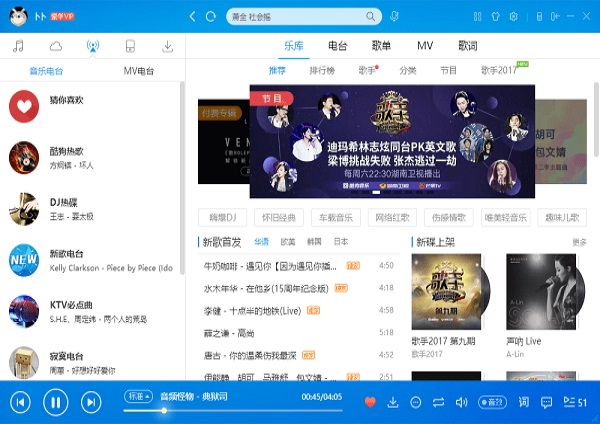Screen dimensions: 600x424
Task: Click badge beside 李健 十点半的地铁
Action: pyautogui.click(x=313, y=310)
